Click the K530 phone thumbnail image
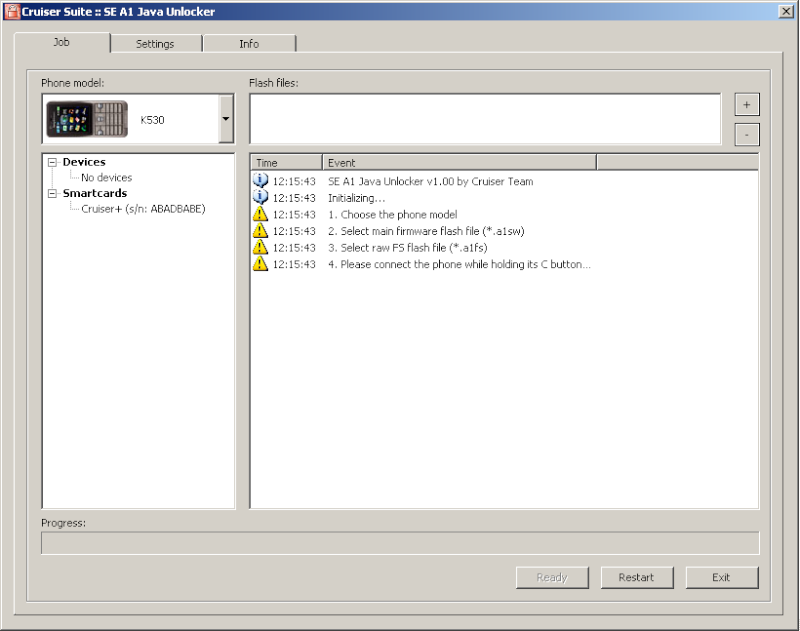This screenshot has height=631, width=800. pos(87,119)
